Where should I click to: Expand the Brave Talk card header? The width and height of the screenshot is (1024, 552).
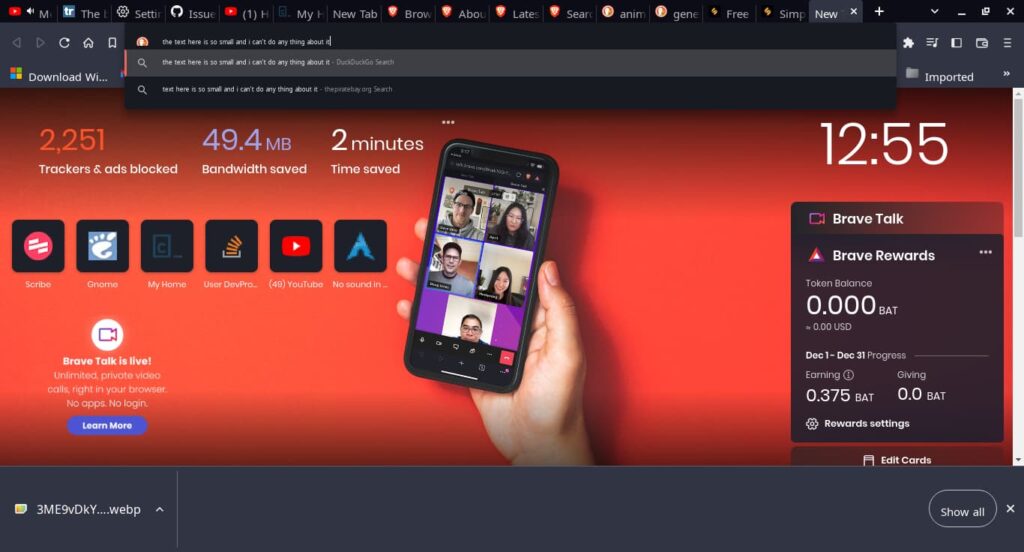pyautogui.click(x=897, y=219)
